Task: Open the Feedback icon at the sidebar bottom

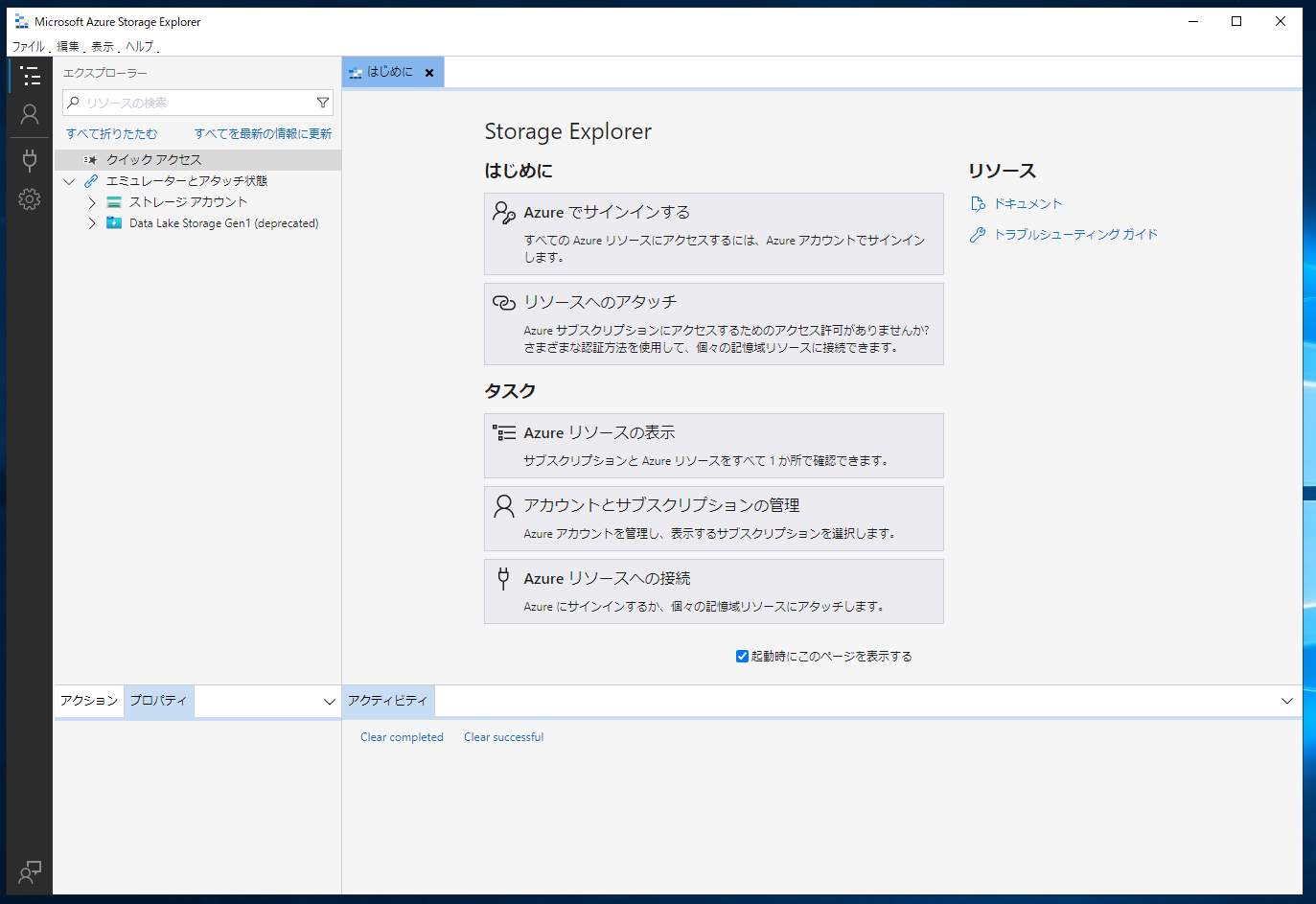Action: click(x=30, y=872)
